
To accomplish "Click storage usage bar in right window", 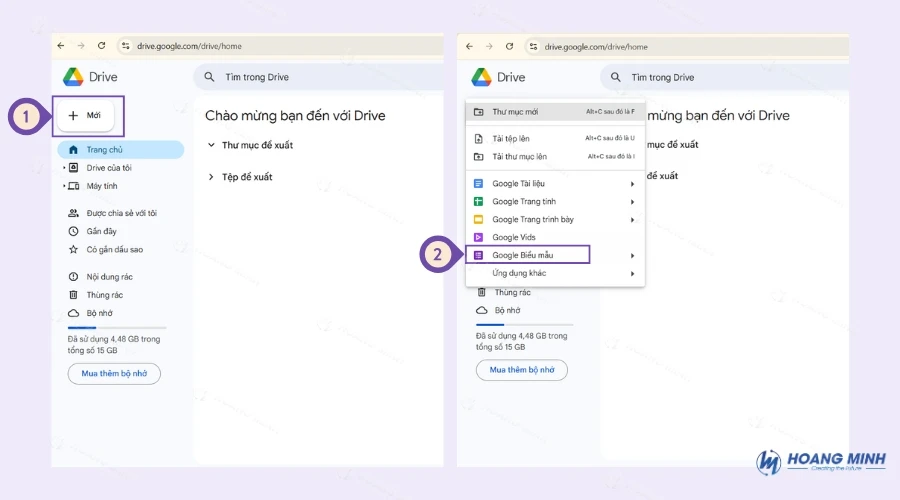I will coord(525,324).
